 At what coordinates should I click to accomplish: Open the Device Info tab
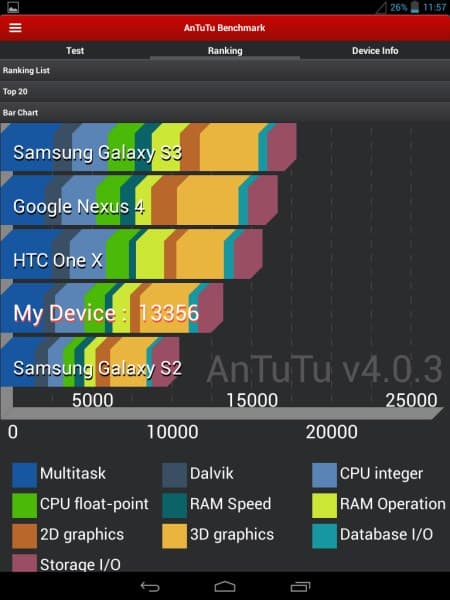pyautogui.click(x=375, y=51)
